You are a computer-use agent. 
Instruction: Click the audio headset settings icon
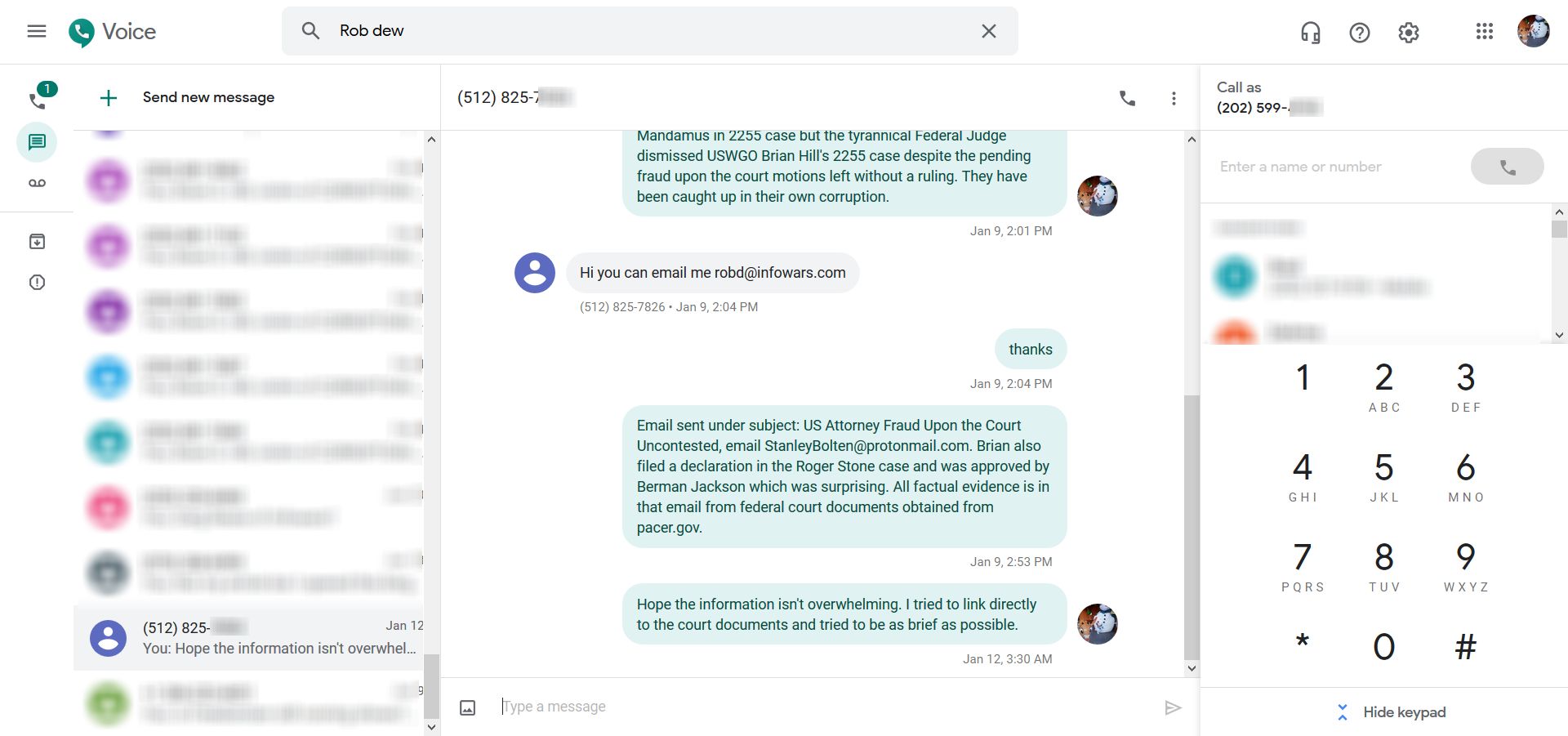tap(1311, 32)
